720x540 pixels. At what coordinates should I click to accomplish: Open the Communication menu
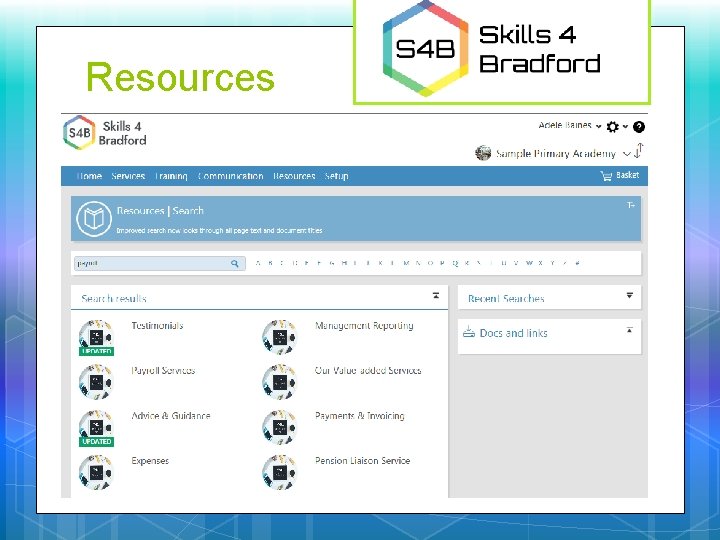click(x=231, y=176)
